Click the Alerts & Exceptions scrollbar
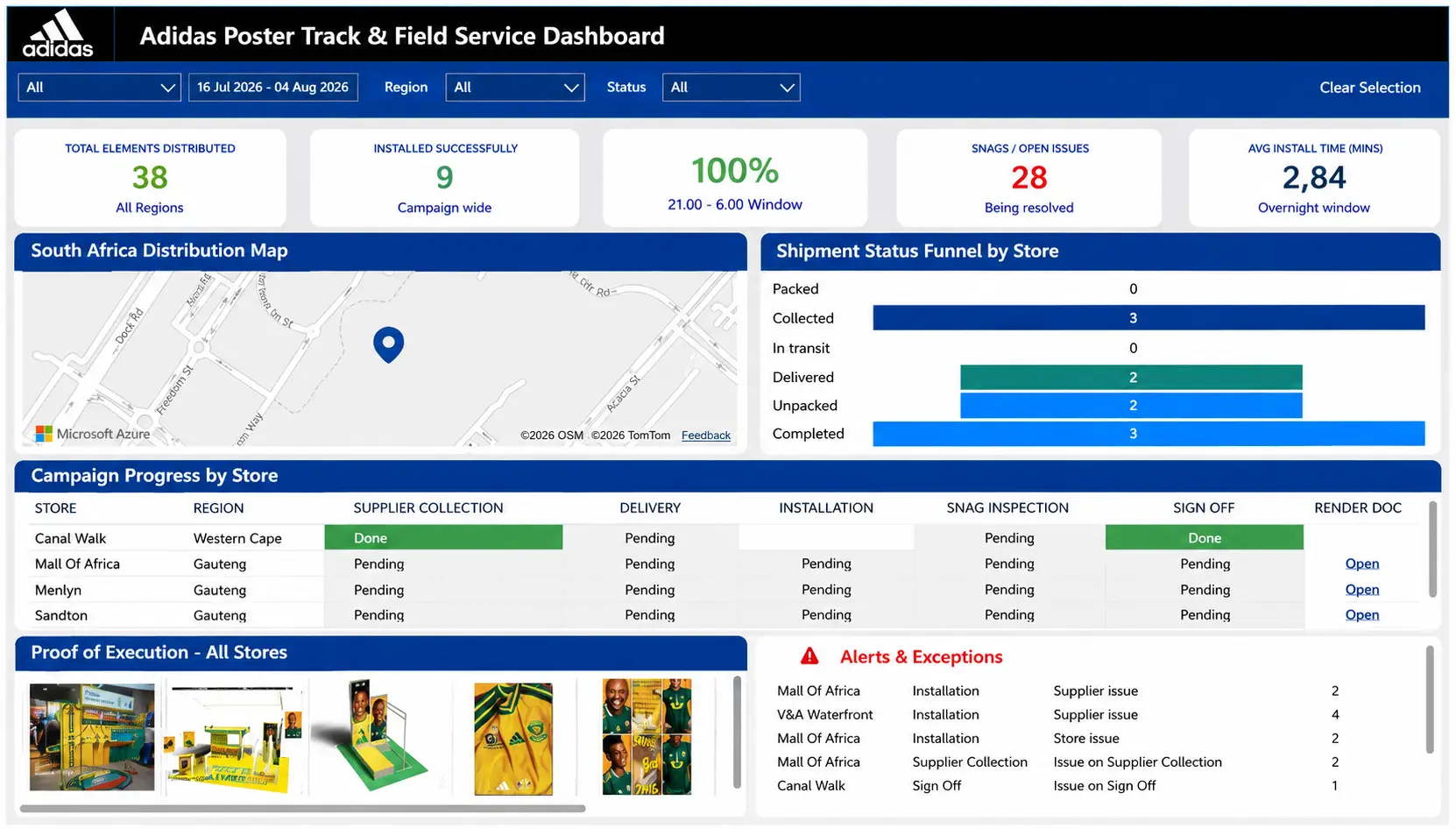Image resolution: width=1456 pixels, height=829 pixels. click(1430, 700)
